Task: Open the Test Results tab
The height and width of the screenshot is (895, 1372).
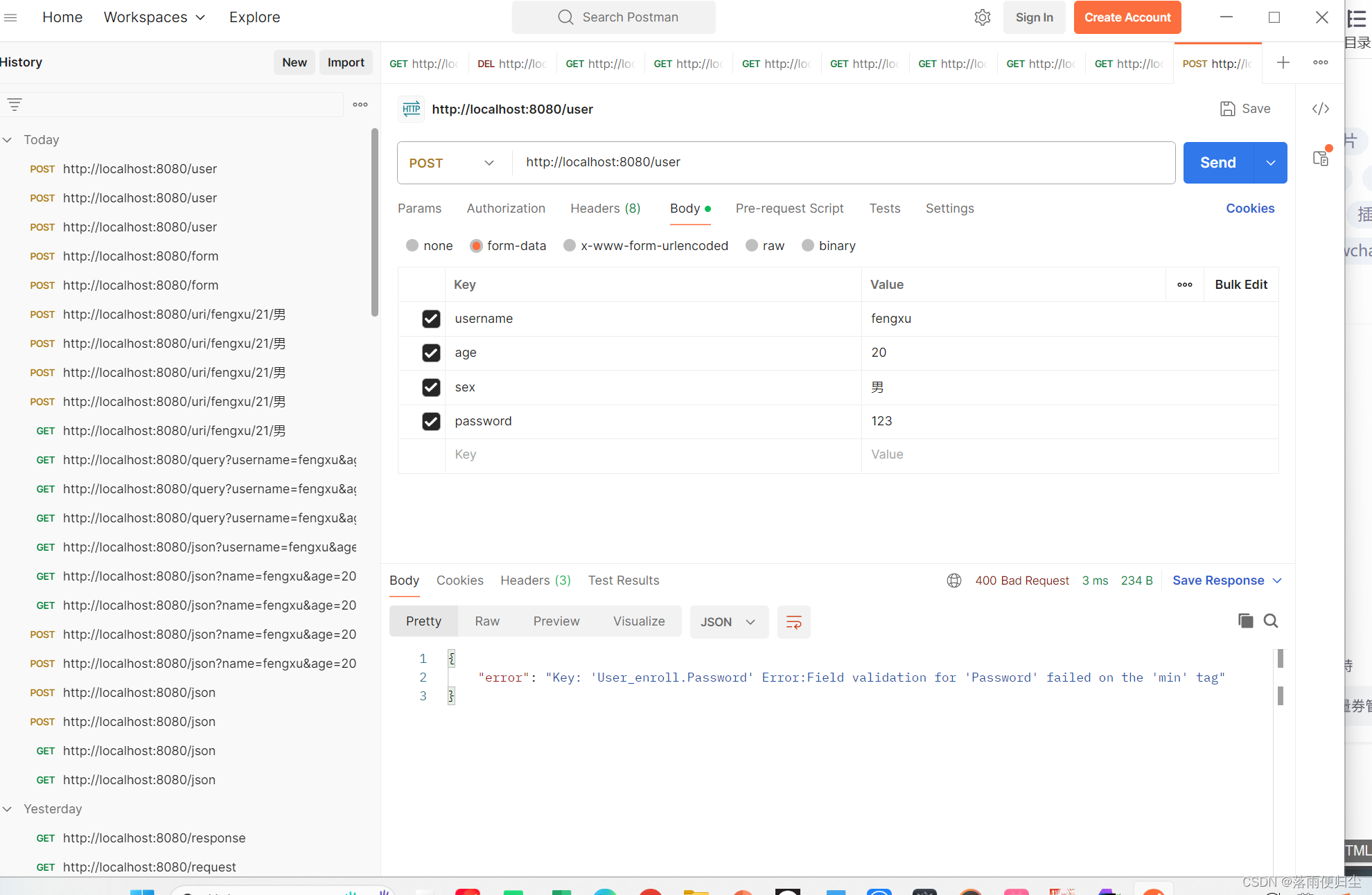Action: (x=624, y=581)
